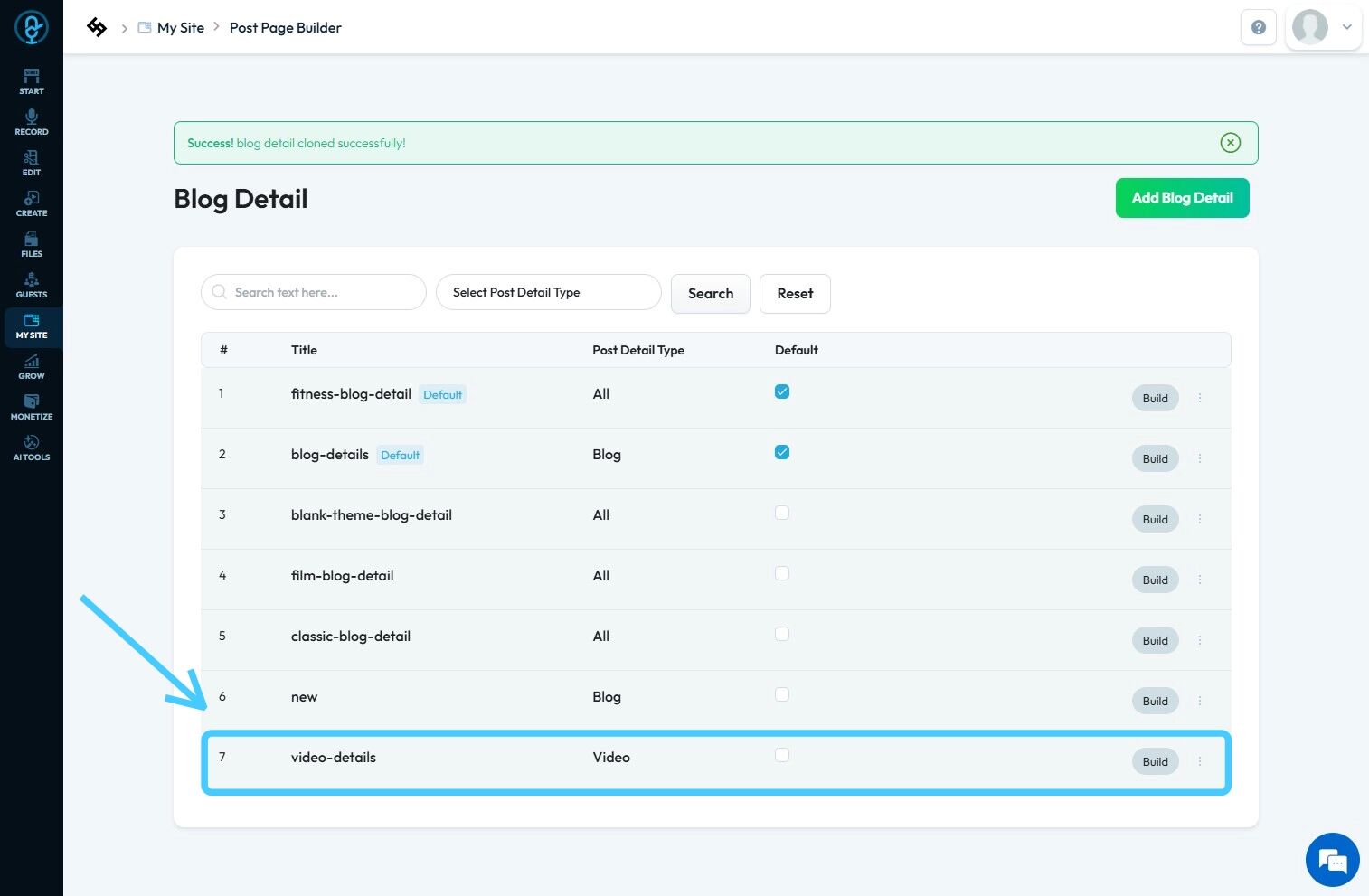Enable default checkbox for video-details
This screenshot has width=1369, height=896.
782,755
